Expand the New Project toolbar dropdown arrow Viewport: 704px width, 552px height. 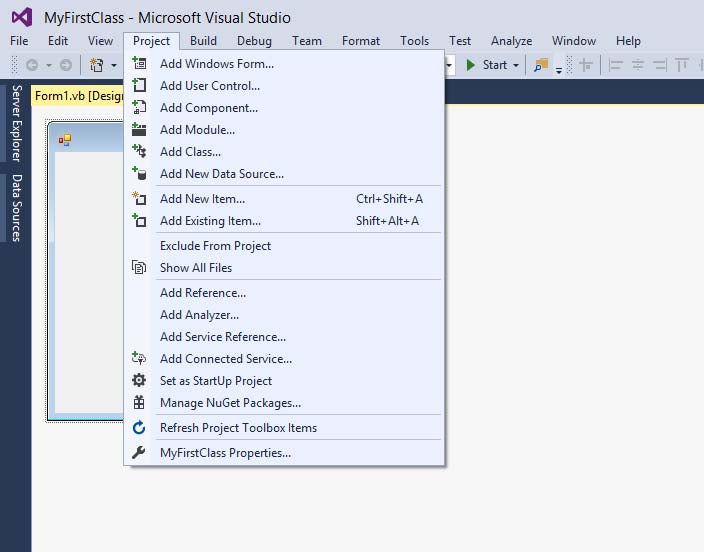(x=114, y=65)
